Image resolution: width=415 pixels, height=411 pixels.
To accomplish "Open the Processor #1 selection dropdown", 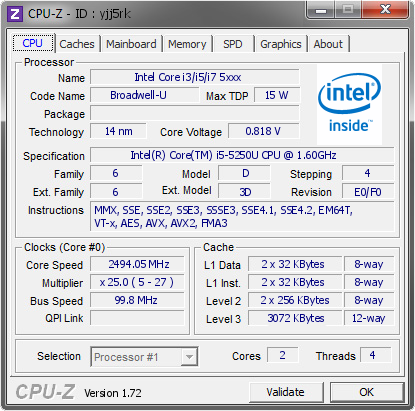I will [x=144, y=357].
